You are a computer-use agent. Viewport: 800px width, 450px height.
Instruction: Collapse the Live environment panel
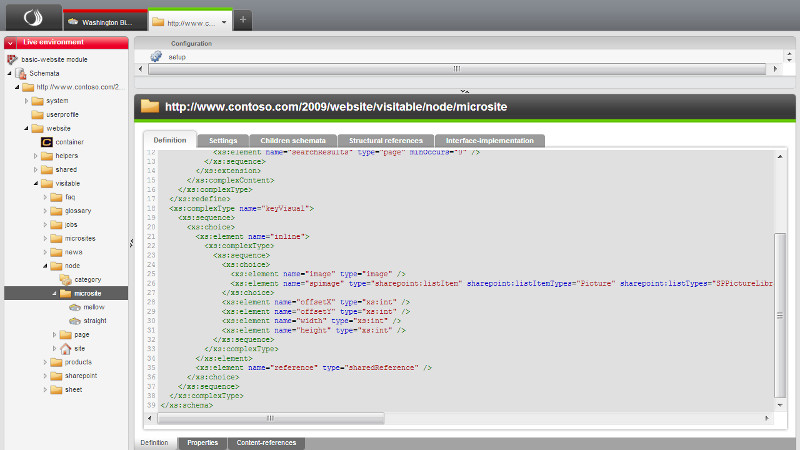point(10,43)
